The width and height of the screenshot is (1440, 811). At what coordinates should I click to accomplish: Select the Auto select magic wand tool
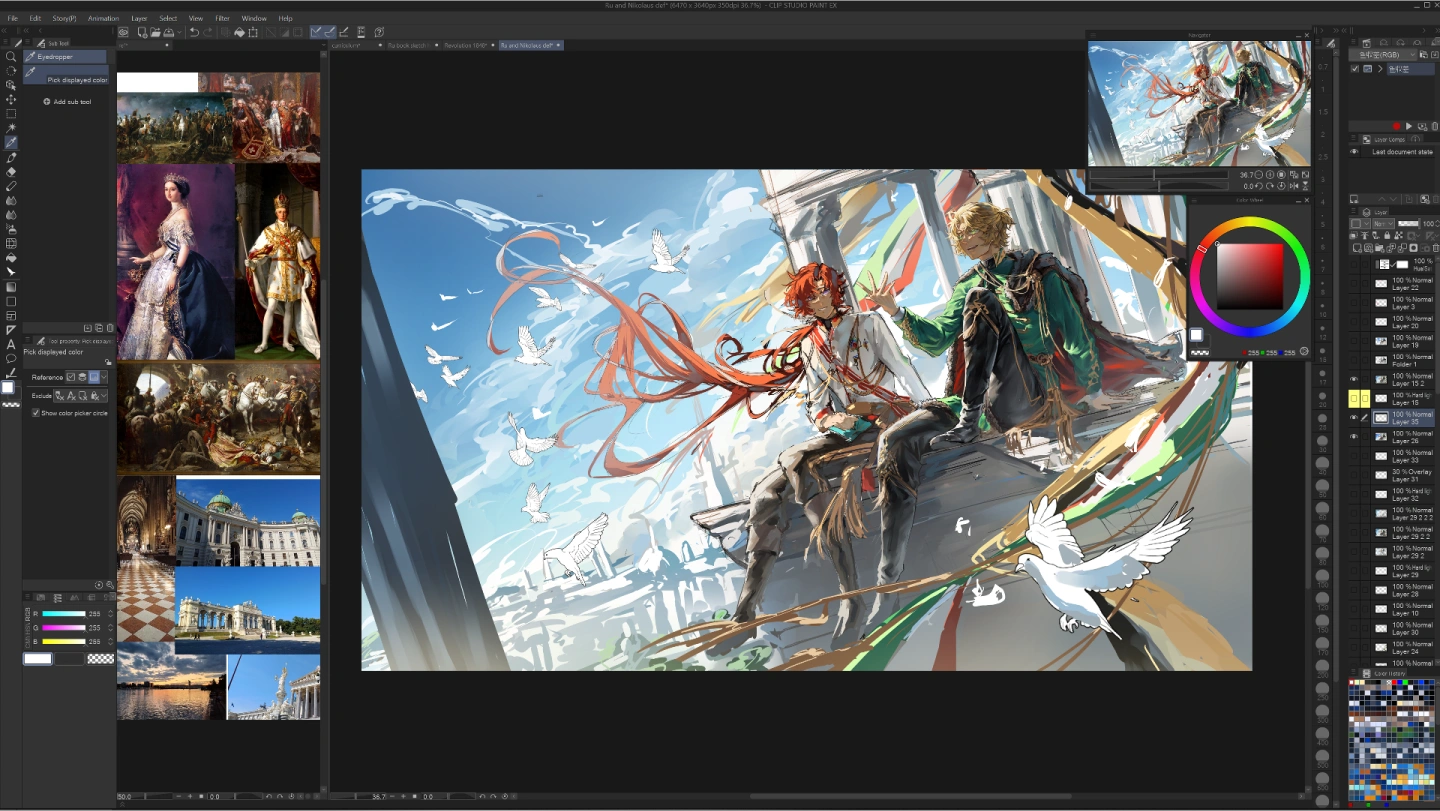pyautogui.click(x=11, y=128)
